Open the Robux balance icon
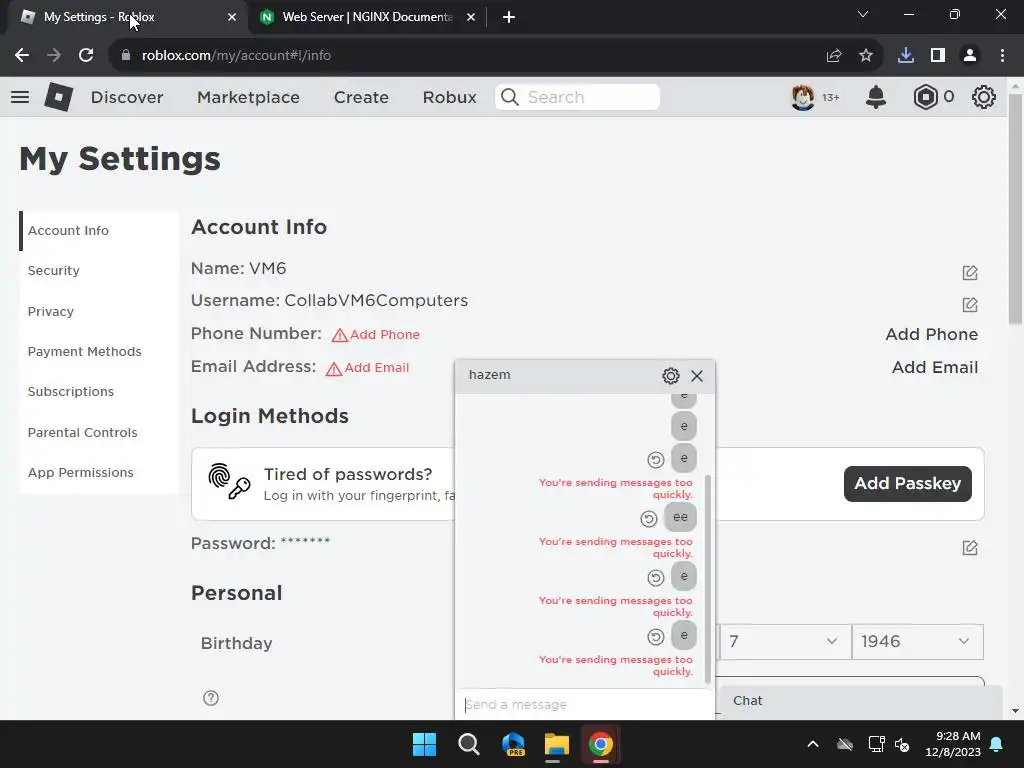Image resolution: width=1024 pixels, height=768 pixels. (x=925, y=97)
